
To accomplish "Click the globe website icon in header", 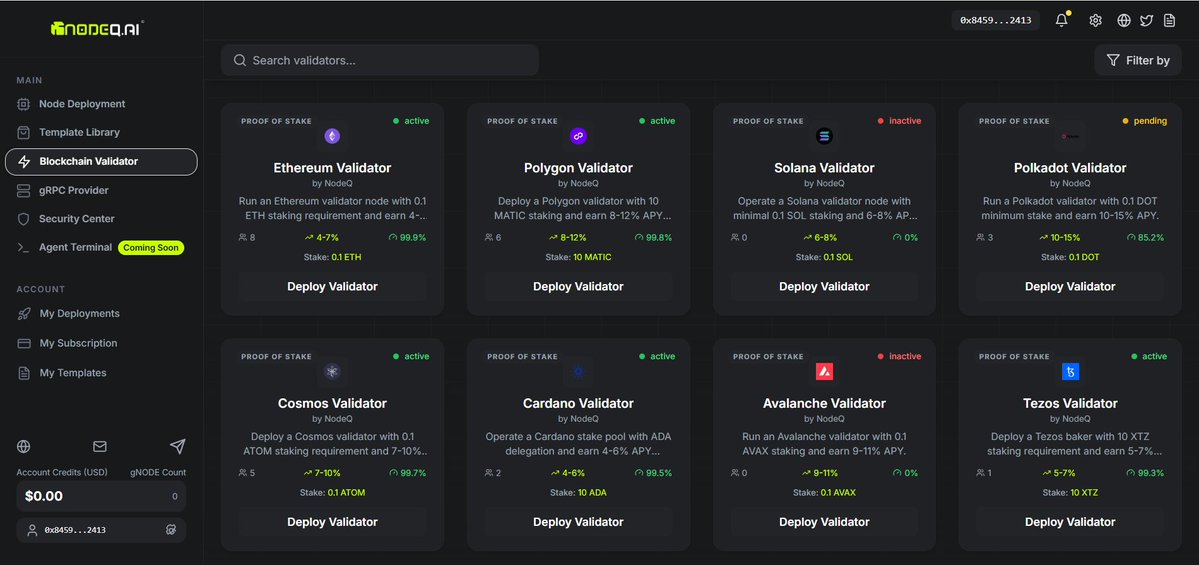I will click(1123, 21).
